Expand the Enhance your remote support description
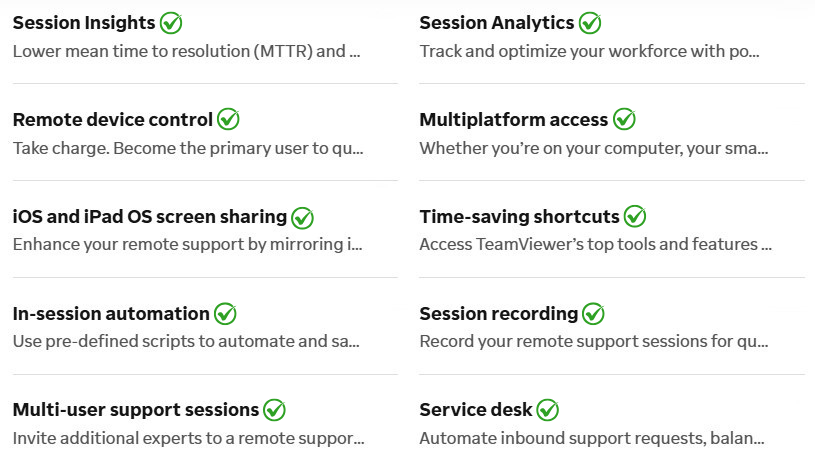Screen dimensions: 815x467 188,244
